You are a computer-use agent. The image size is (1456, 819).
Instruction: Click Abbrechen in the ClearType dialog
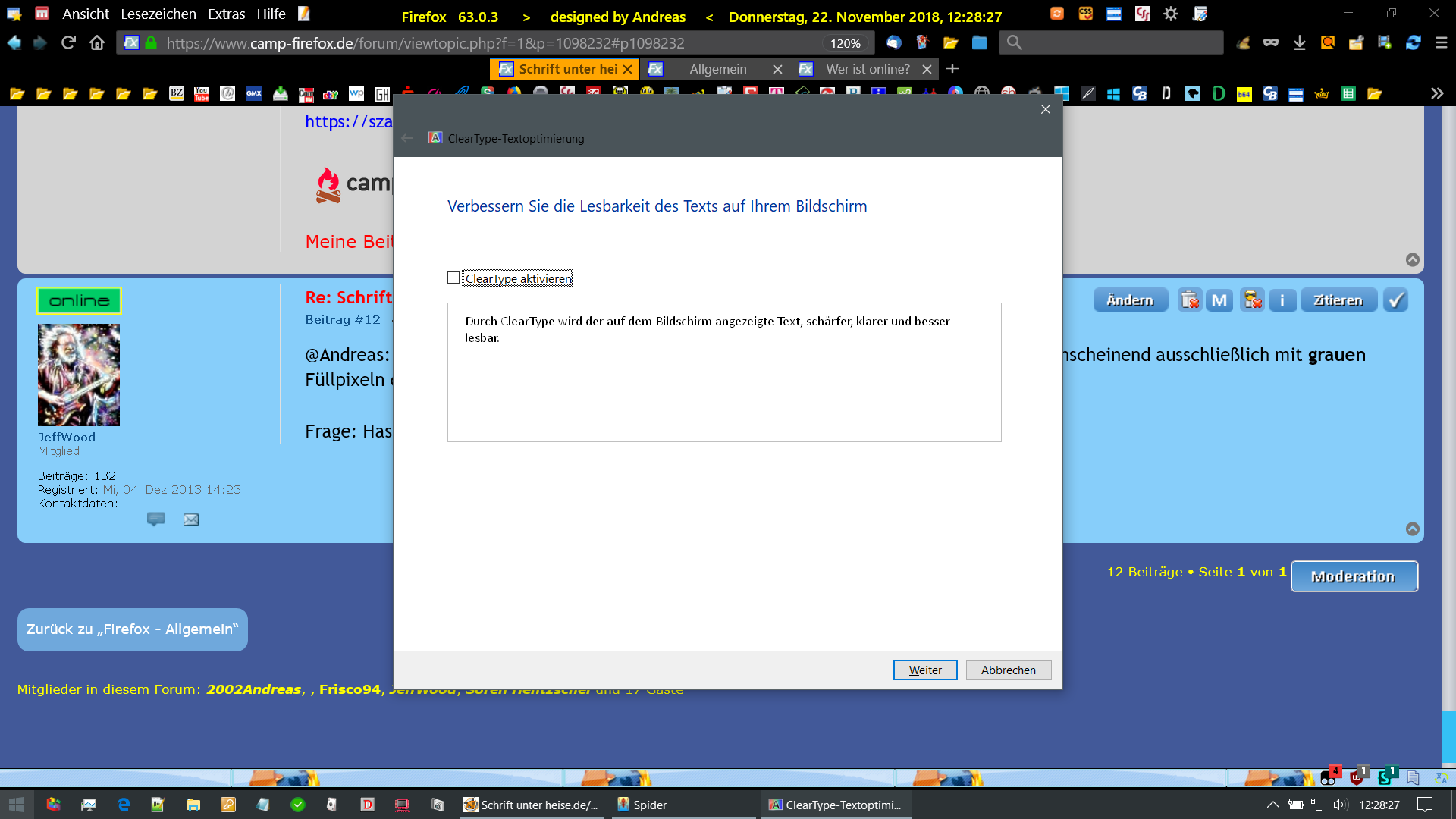[1008, 670]
